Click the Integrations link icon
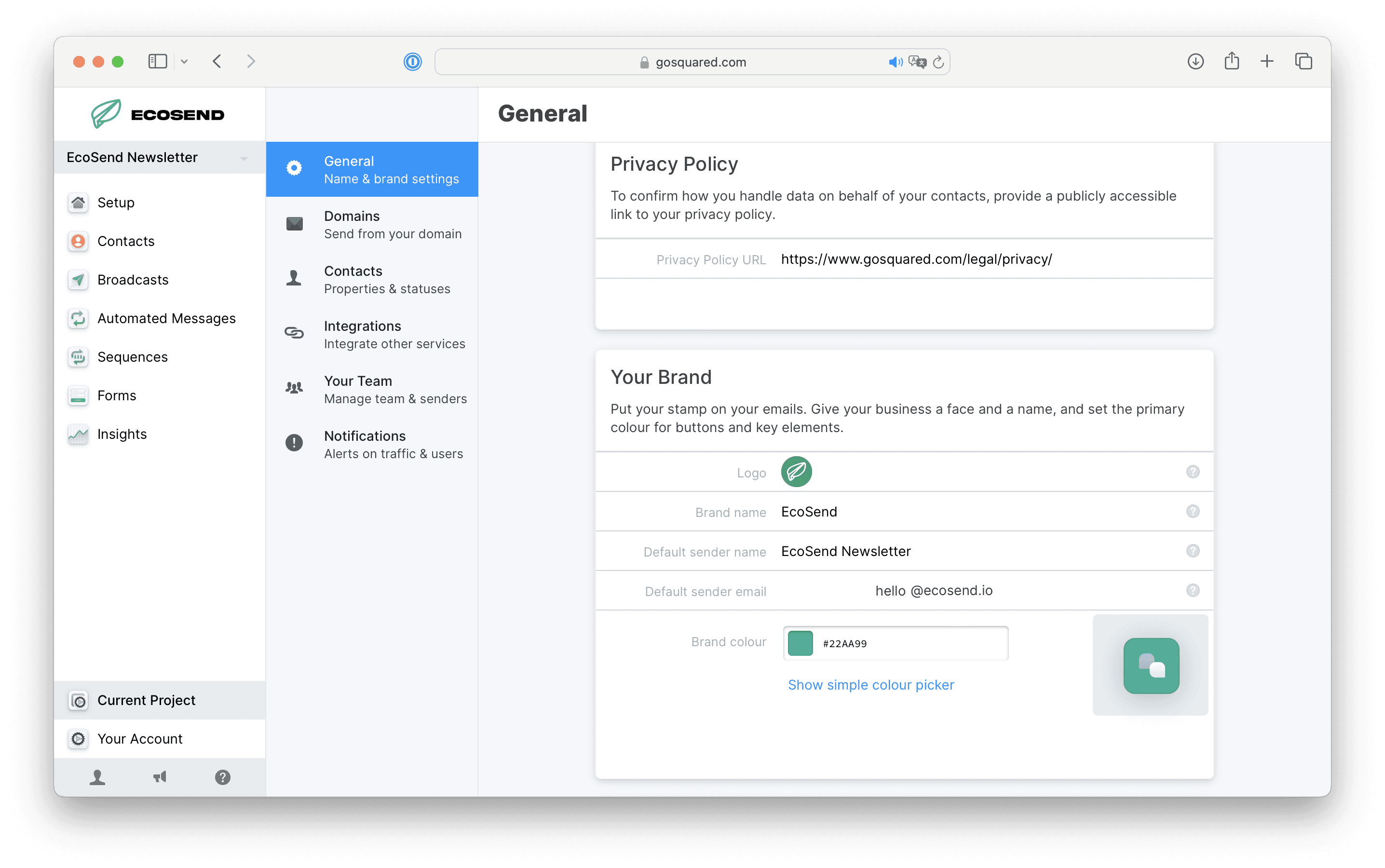1385x868 pixels. click(x=295, y=333)
